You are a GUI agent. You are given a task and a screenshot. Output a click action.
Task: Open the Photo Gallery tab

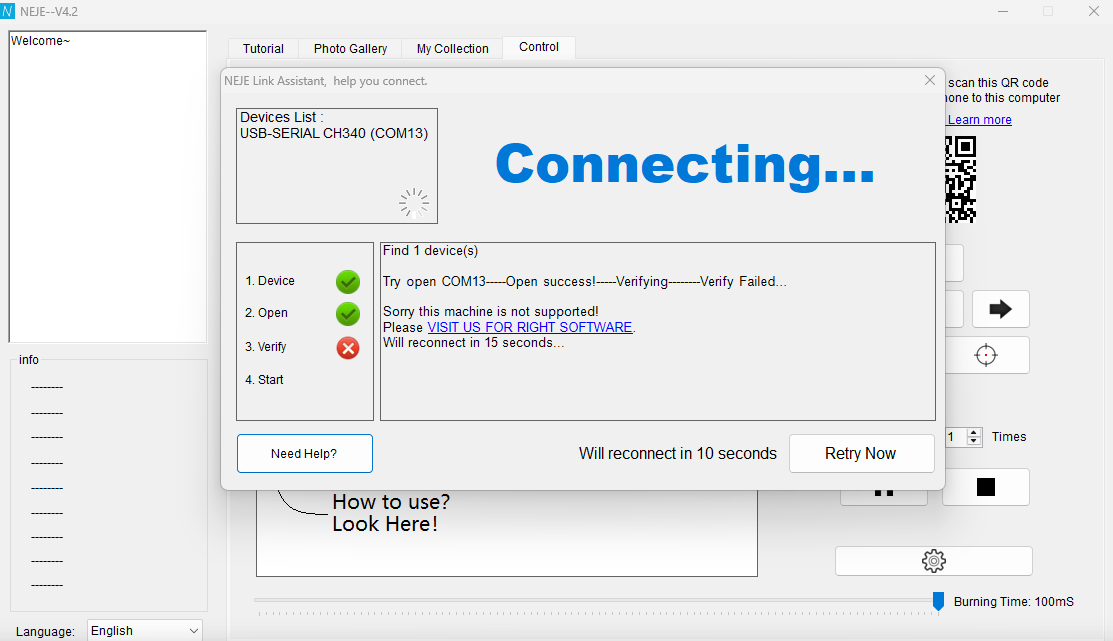pos(350,48)
